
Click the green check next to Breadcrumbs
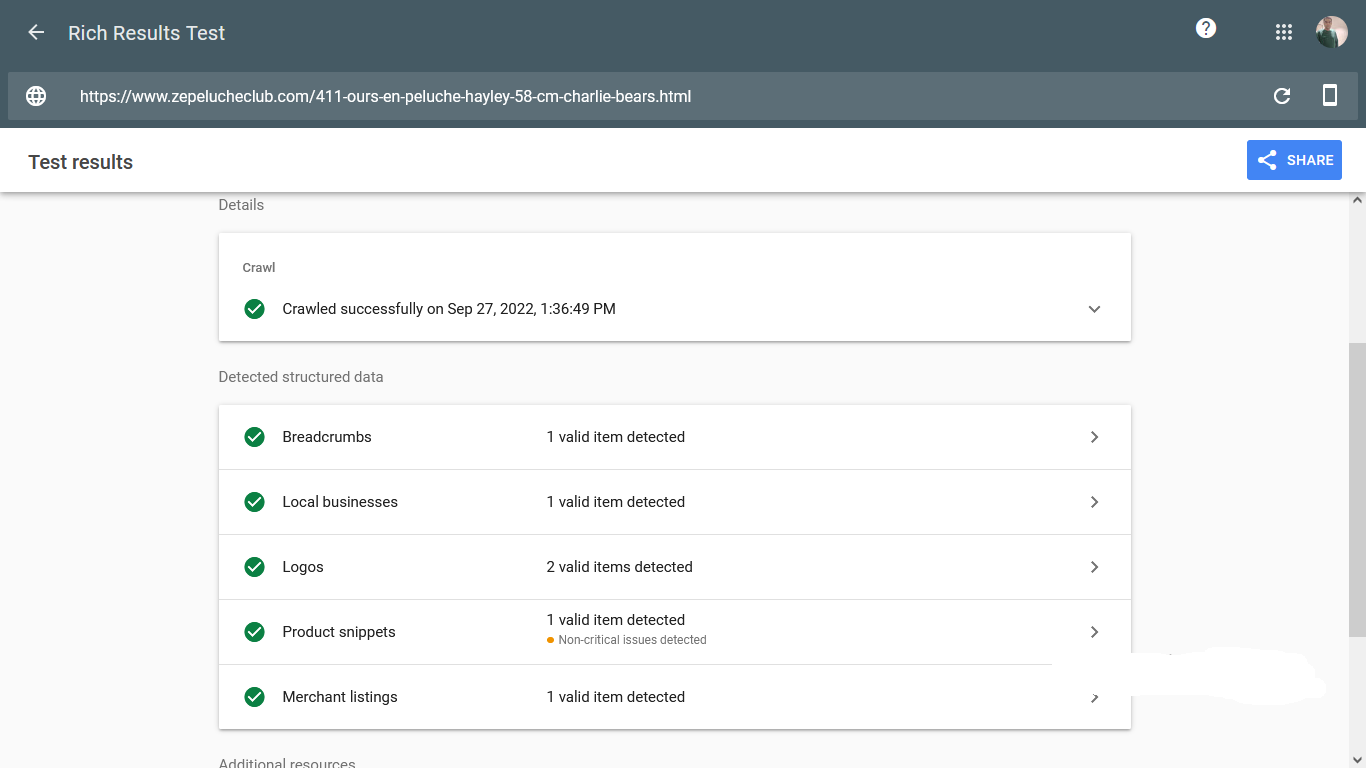[x=255, y=437]
